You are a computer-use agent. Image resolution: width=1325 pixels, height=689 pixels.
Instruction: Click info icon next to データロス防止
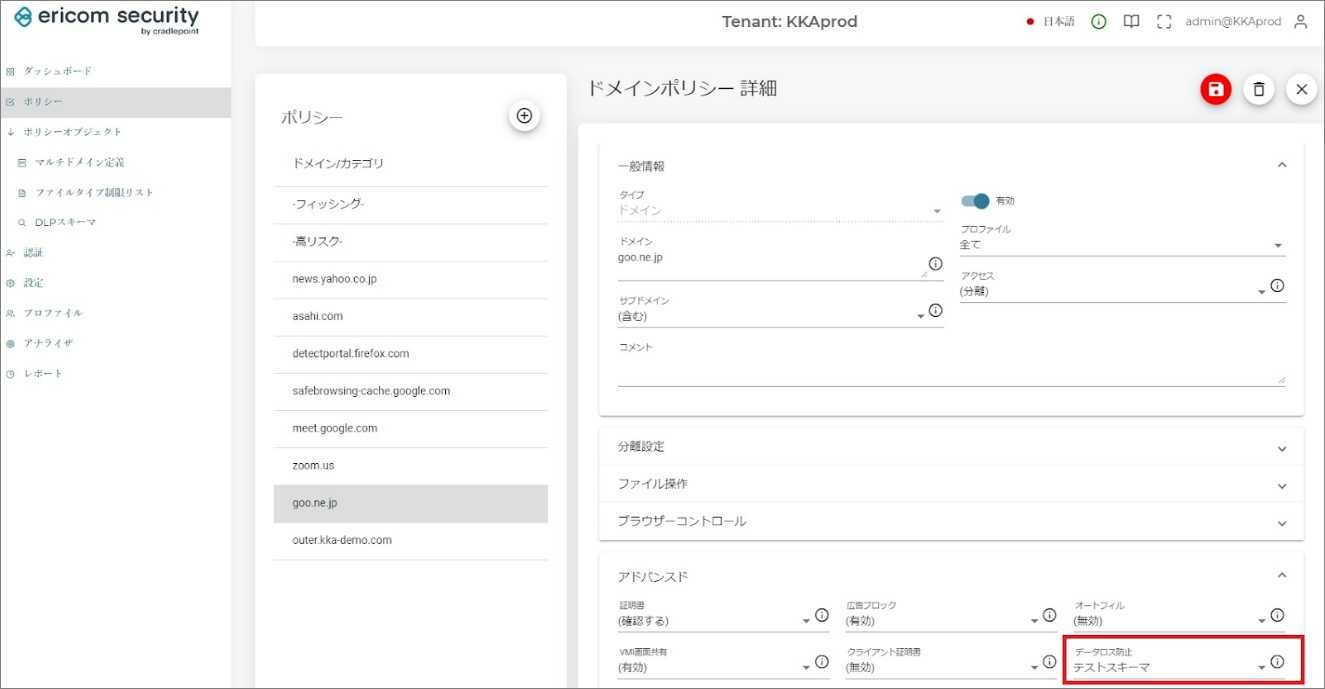click(1277, 662)
